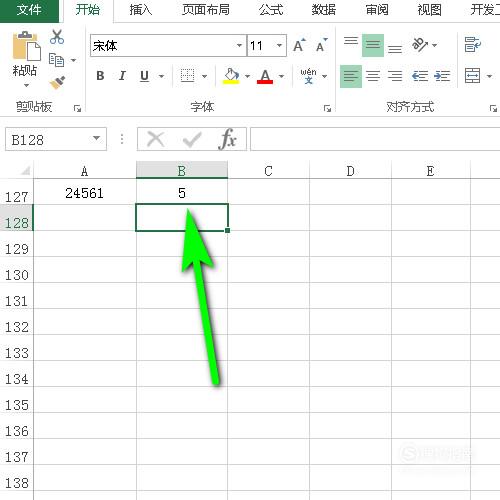Toggle center horizontal alignment
The height and width of the screenshot is (500, 500).
(x=373, y=76)
